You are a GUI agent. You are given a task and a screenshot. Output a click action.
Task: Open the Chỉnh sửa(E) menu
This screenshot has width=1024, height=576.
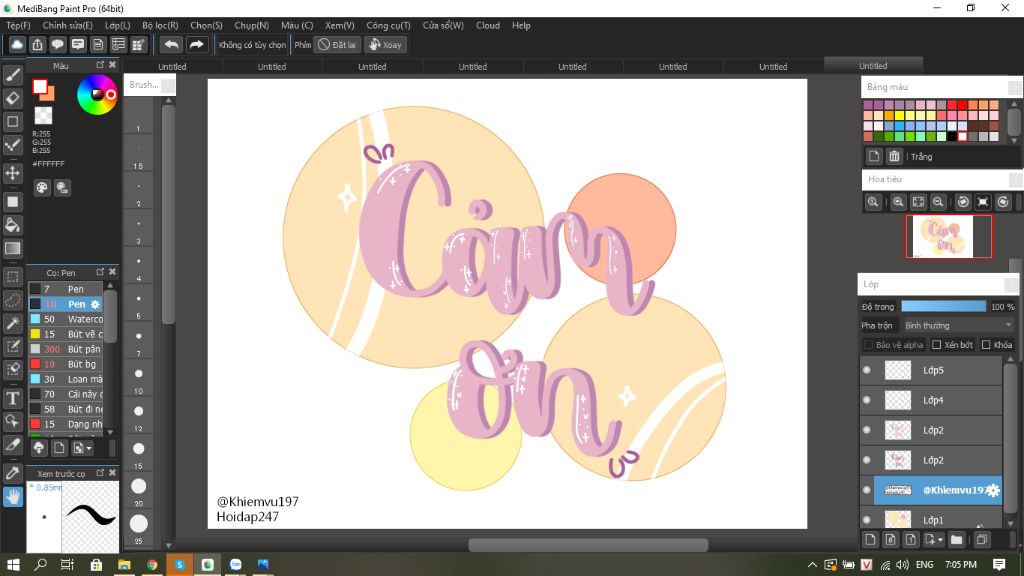click(67, 25)
